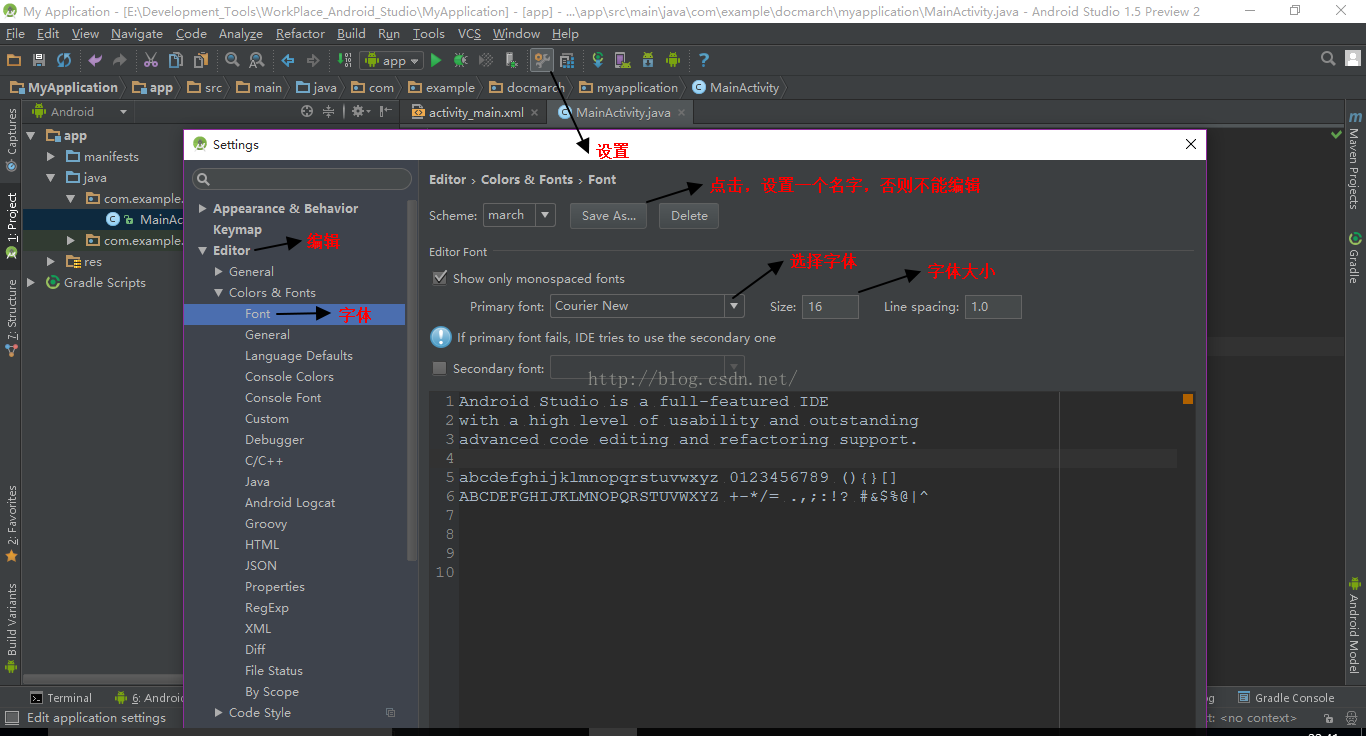Viewport: 1366px width, 736px height.
Task: Start Debug with the bug icon
Action: click(461, 60)
